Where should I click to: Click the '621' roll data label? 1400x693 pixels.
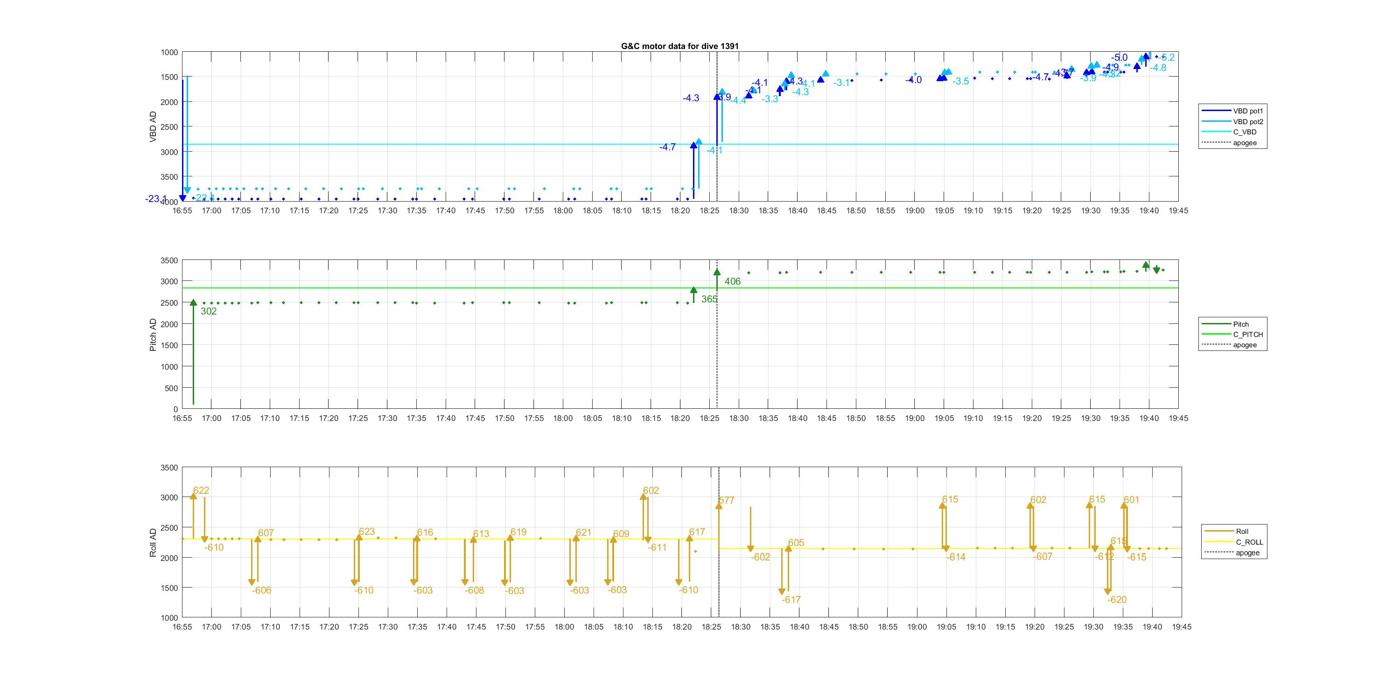(583, 533)
